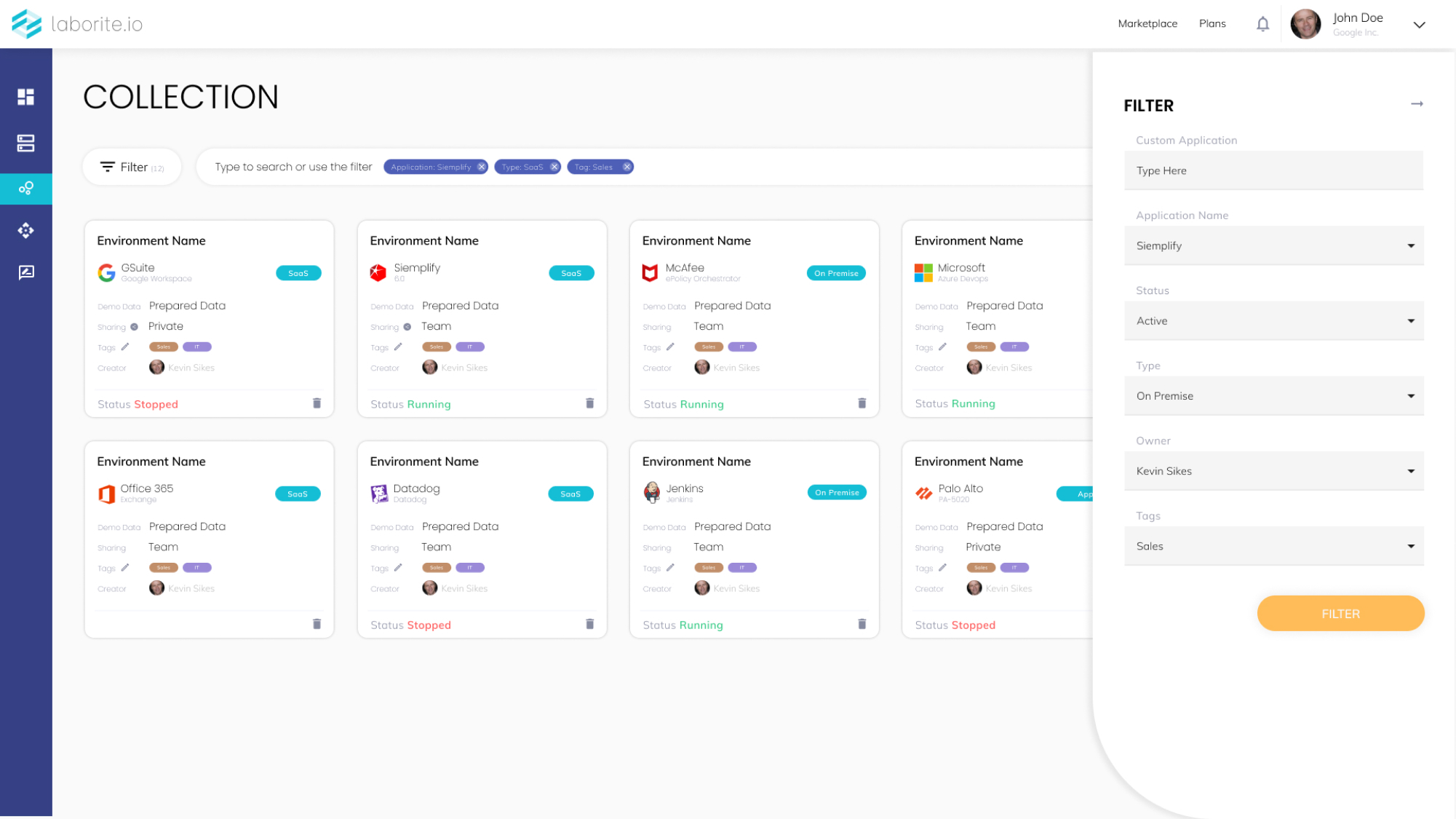Edit tags pencil on Siemplify card
Screen dimensions: 1456x819
click(x=398, y=347)
